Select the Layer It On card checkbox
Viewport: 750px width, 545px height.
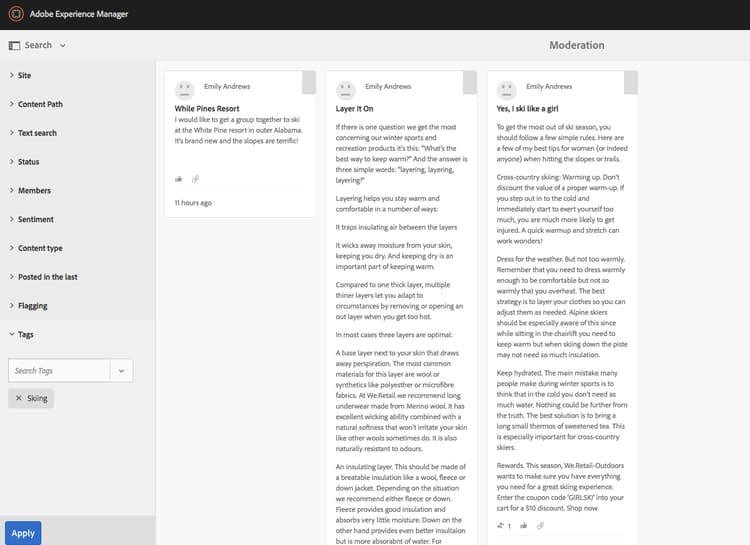coord(470,82)
